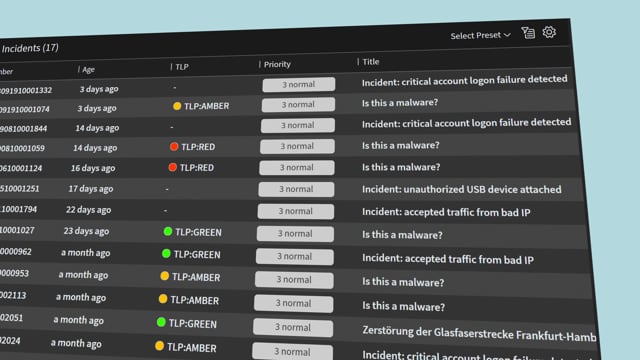Select incident number 0610001124
This screenshot has height=360, width=640.
pyautogui.click(x=21, y=168)
